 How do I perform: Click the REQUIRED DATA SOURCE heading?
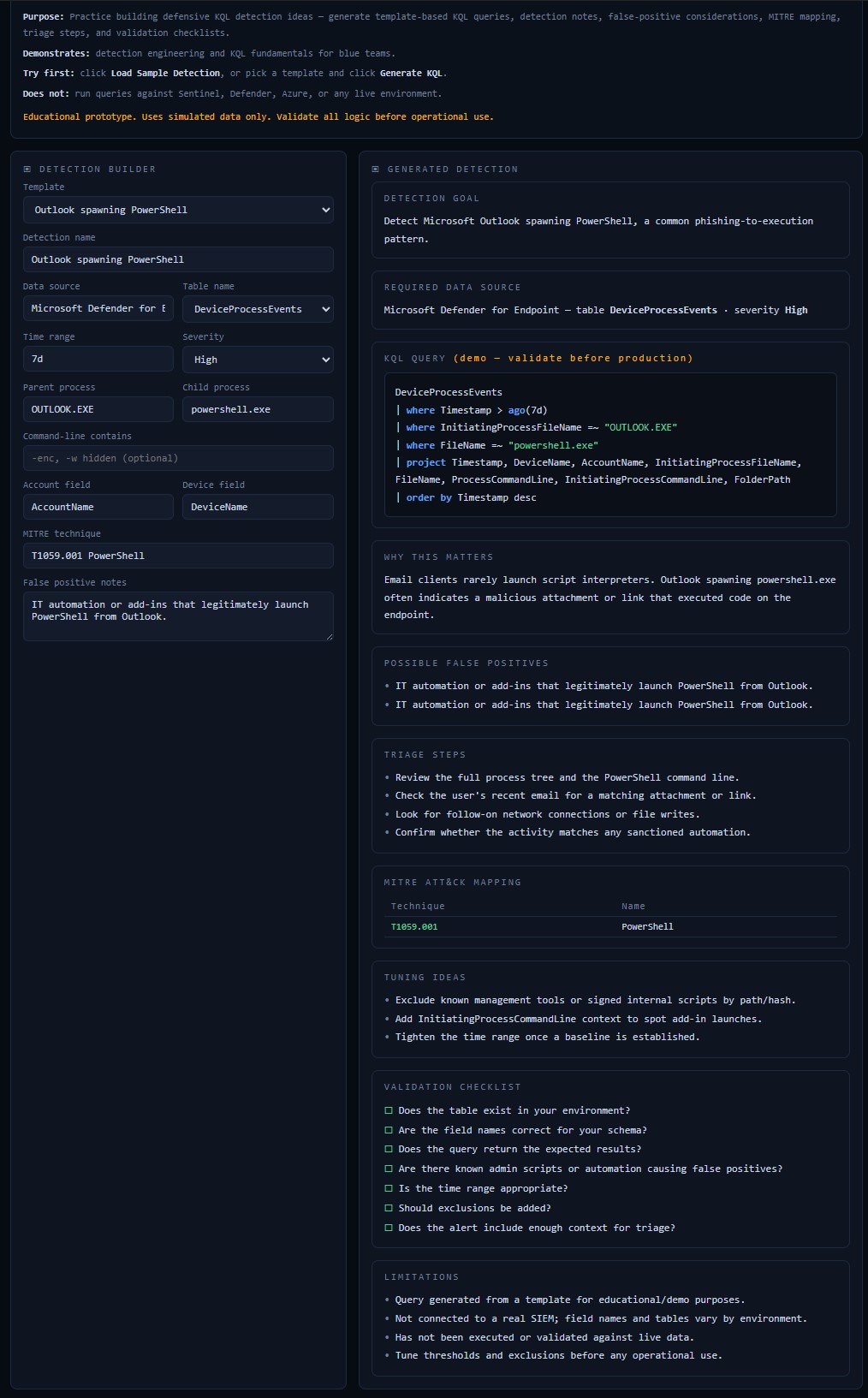(x=452, y=288)
